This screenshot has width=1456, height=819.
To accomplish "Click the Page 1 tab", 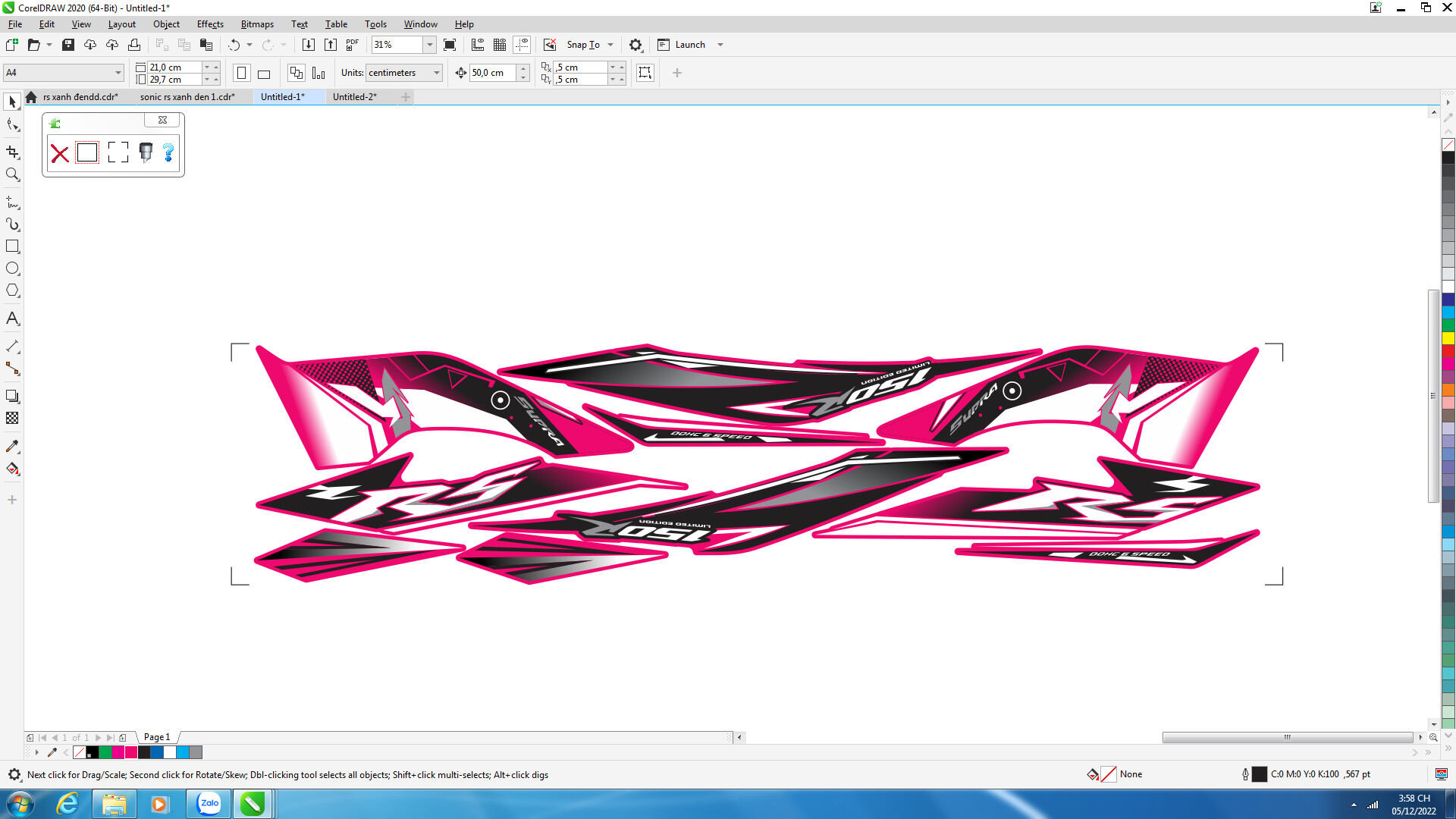I will [x=157, y=737].
